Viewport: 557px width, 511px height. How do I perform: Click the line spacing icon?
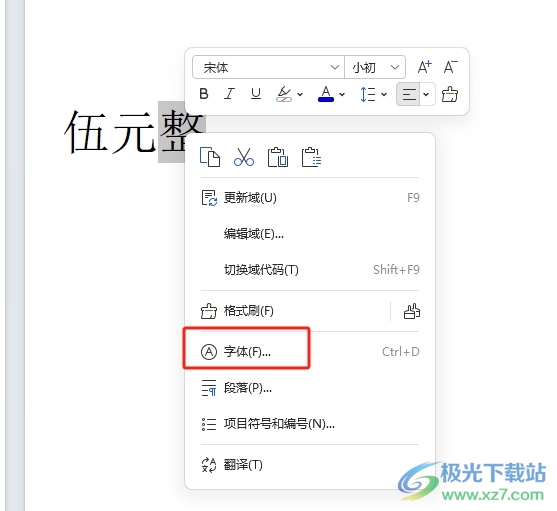tap(368, 94)
